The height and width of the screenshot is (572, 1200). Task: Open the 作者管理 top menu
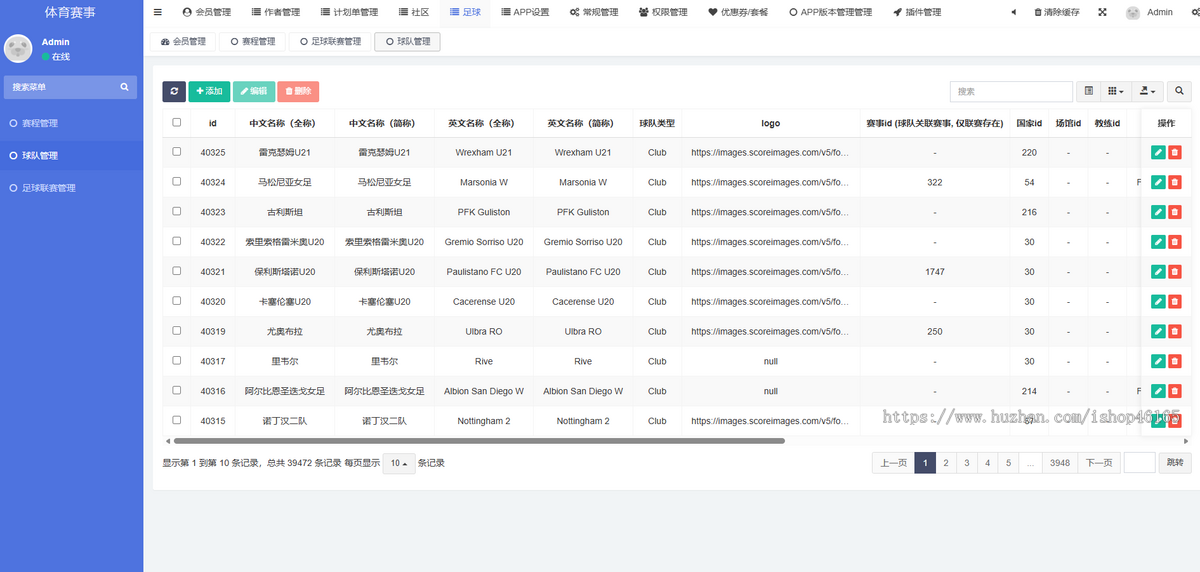click(275, 12)
